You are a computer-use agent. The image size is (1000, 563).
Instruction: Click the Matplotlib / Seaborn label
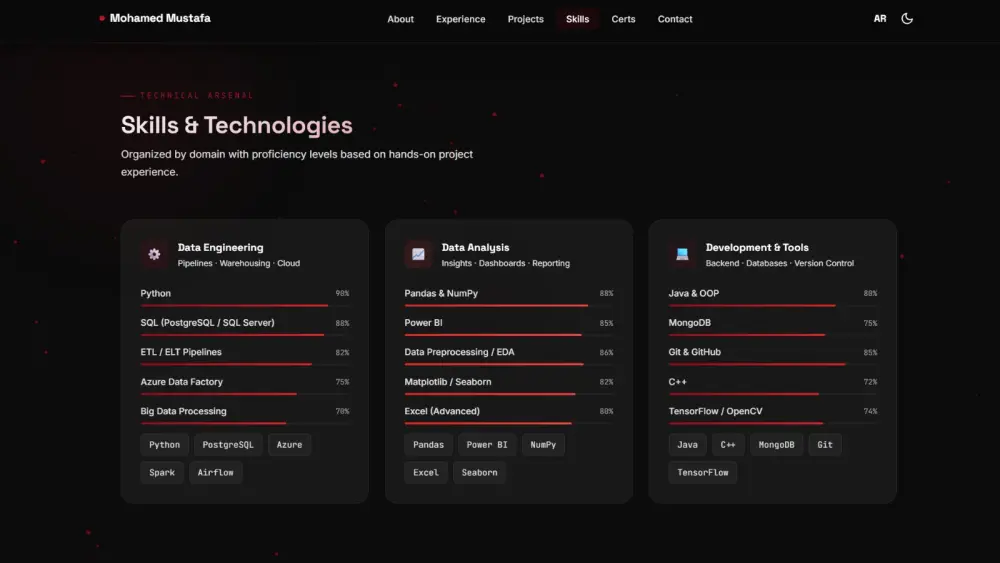pos(448,382)
